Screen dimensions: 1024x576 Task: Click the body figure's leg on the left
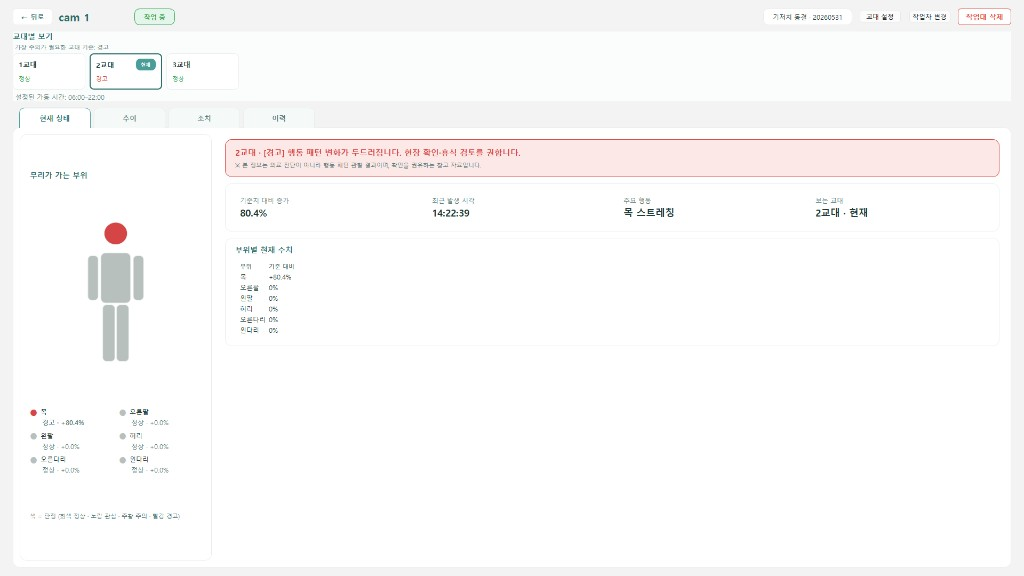click(x=109, y=333)
